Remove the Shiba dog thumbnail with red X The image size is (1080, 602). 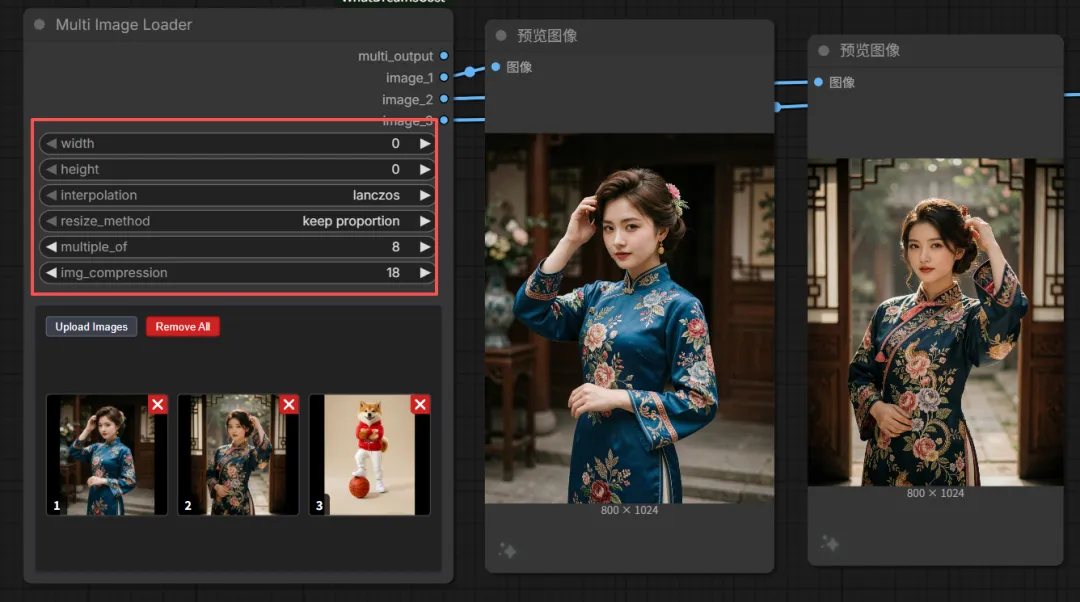[x=420, y=404]
